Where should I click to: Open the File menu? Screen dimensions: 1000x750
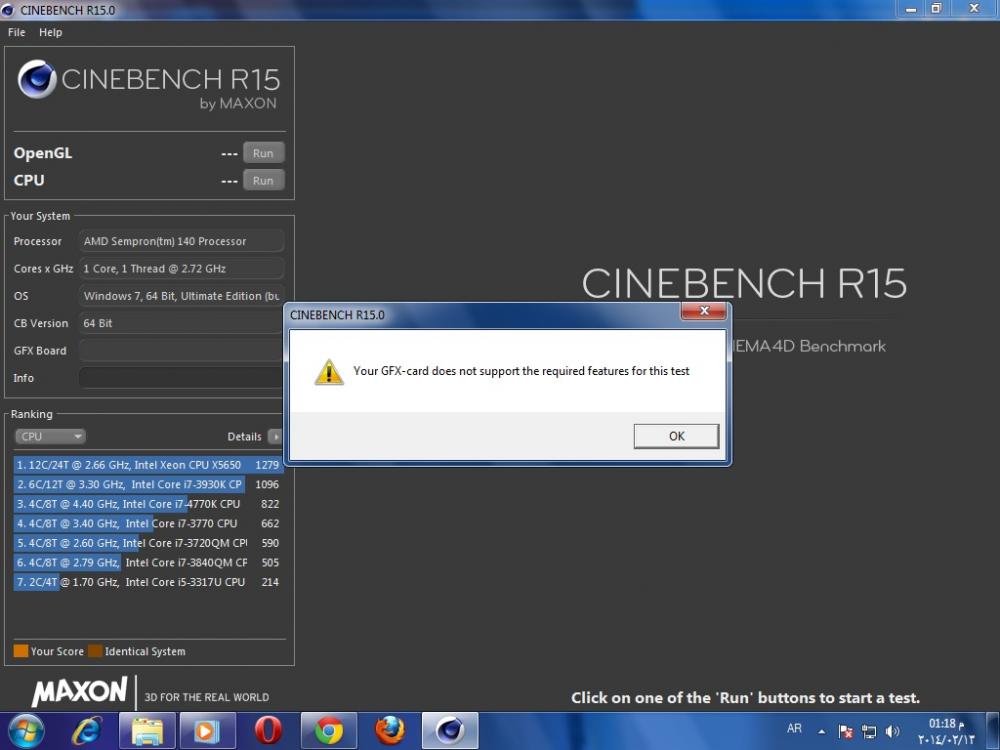tap(17, 32)
